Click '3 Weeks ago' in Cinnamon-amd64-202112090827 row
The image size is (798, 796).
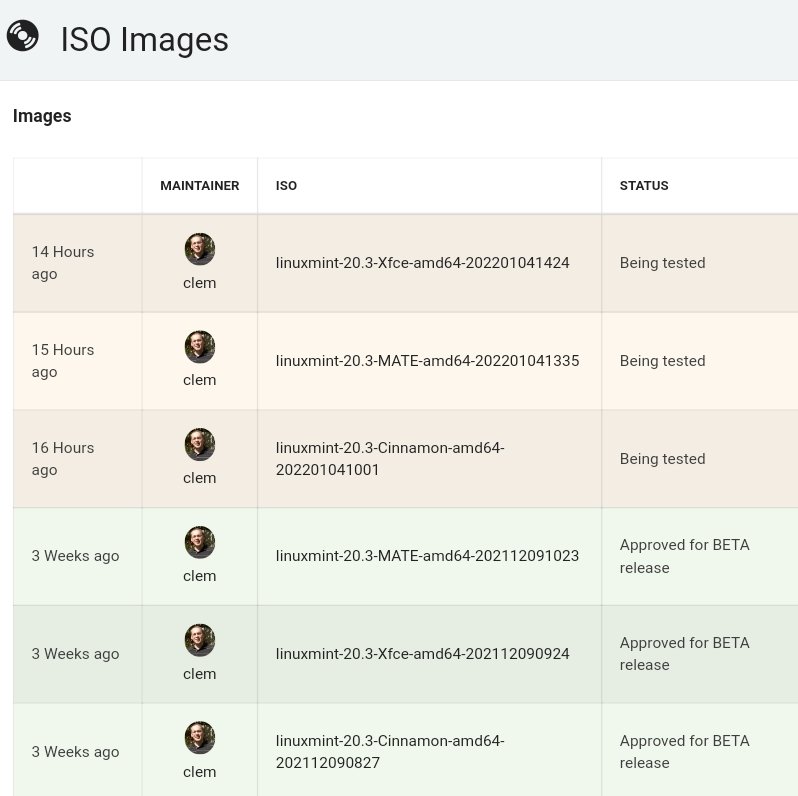(75, 752)
